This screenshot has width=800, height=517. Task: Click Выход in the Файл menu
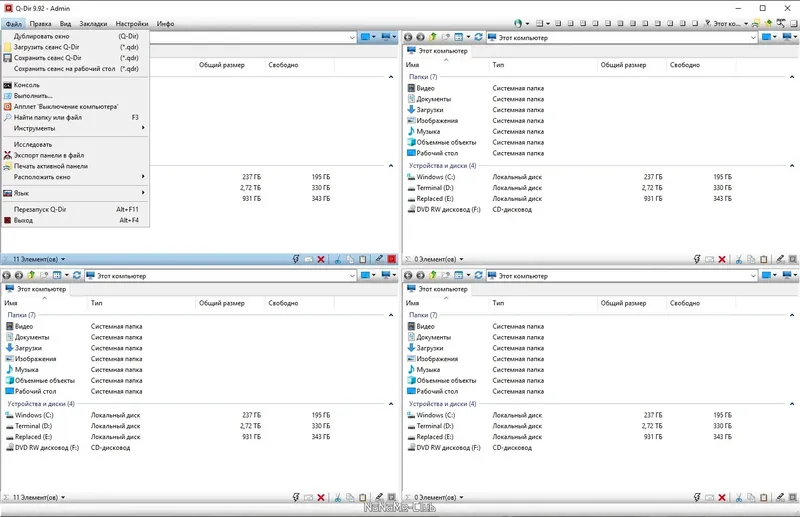75,220
